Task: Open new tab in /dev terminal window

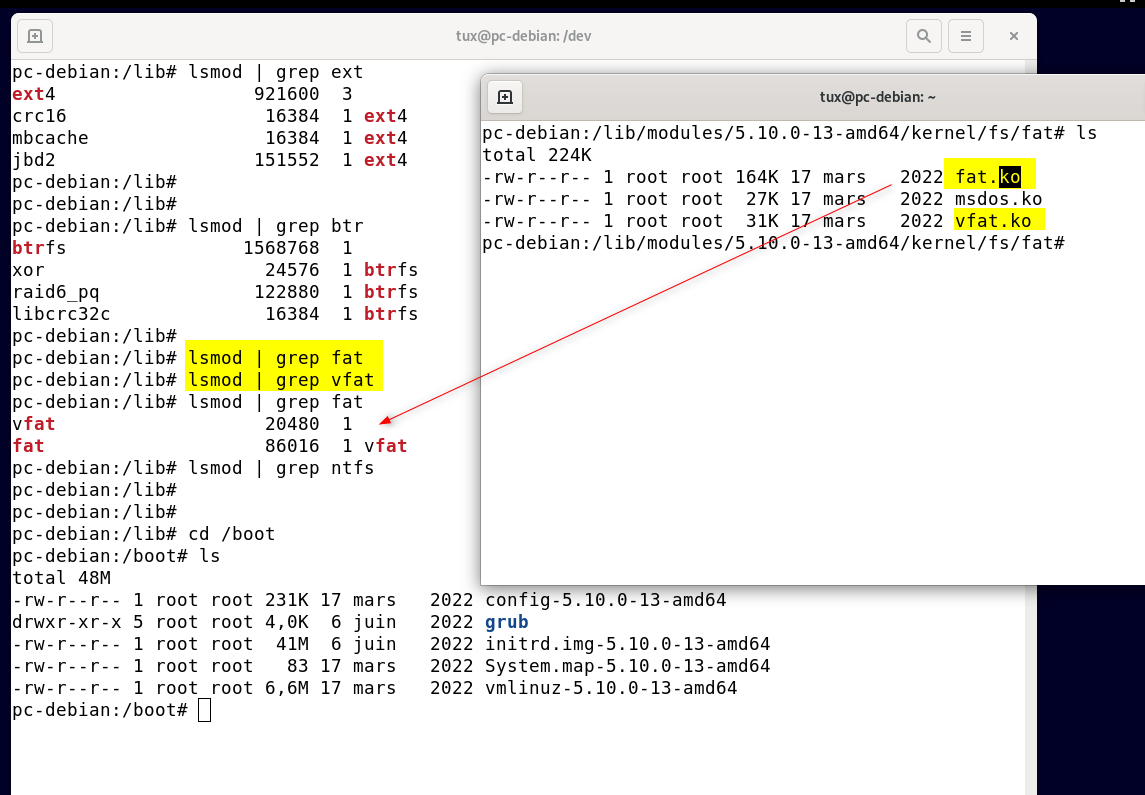Action: tap(34, 36)
